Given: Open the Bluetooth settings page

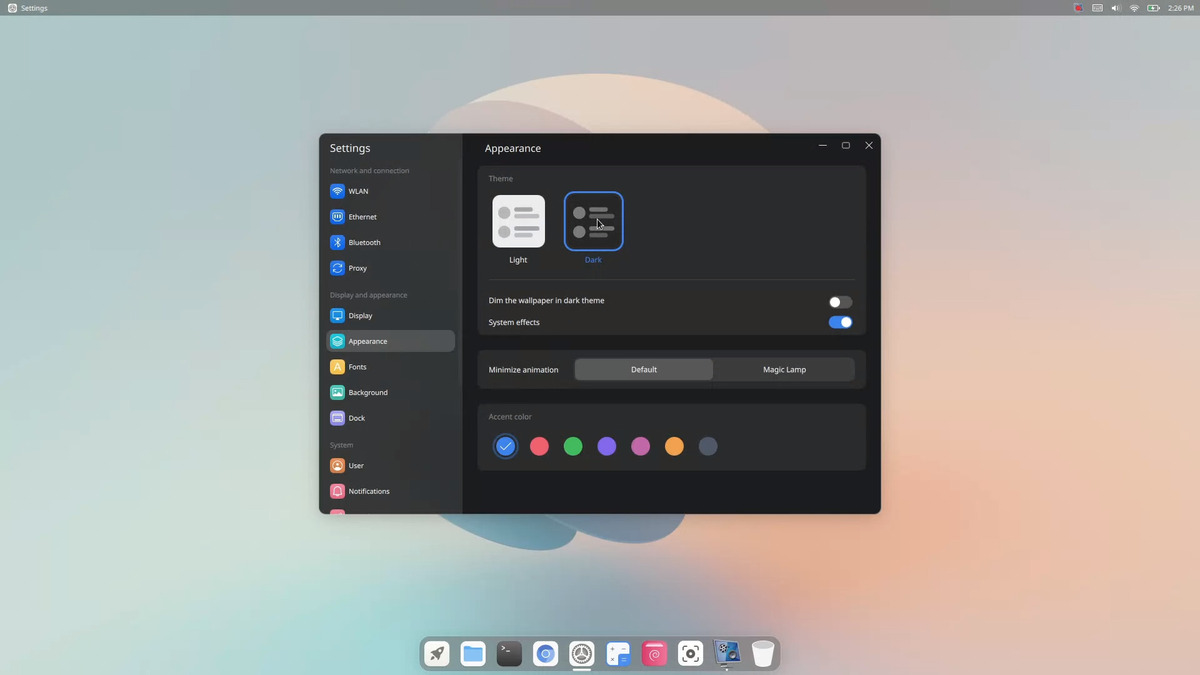Looking at the screenshot, I should click(390, 243).
